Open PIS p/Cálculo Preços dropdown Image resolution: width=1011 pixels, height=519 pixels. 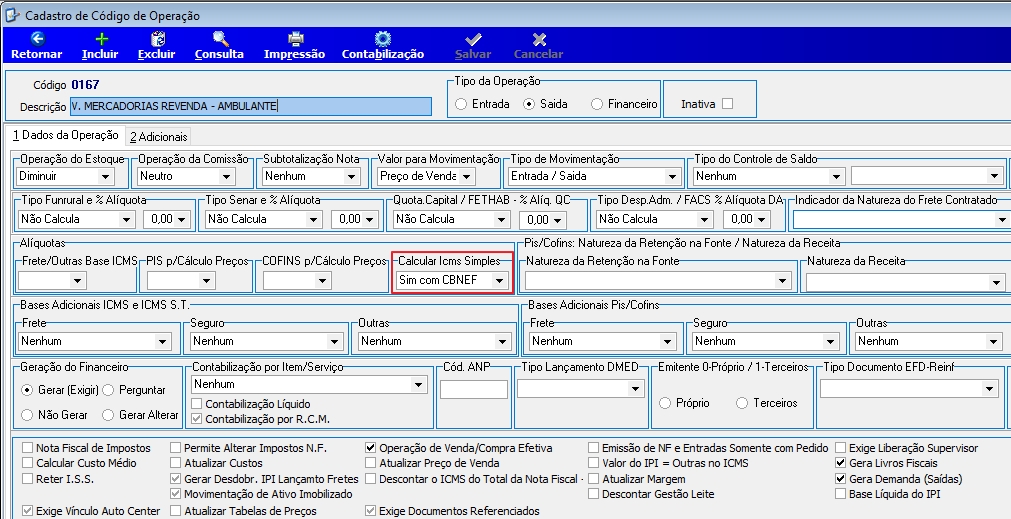[x=206, y=280]
